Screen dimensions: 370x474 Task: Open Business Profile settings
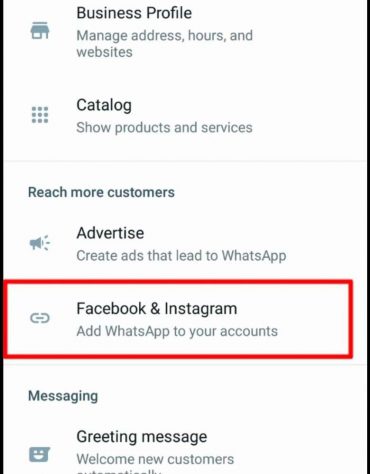point(185,32)
